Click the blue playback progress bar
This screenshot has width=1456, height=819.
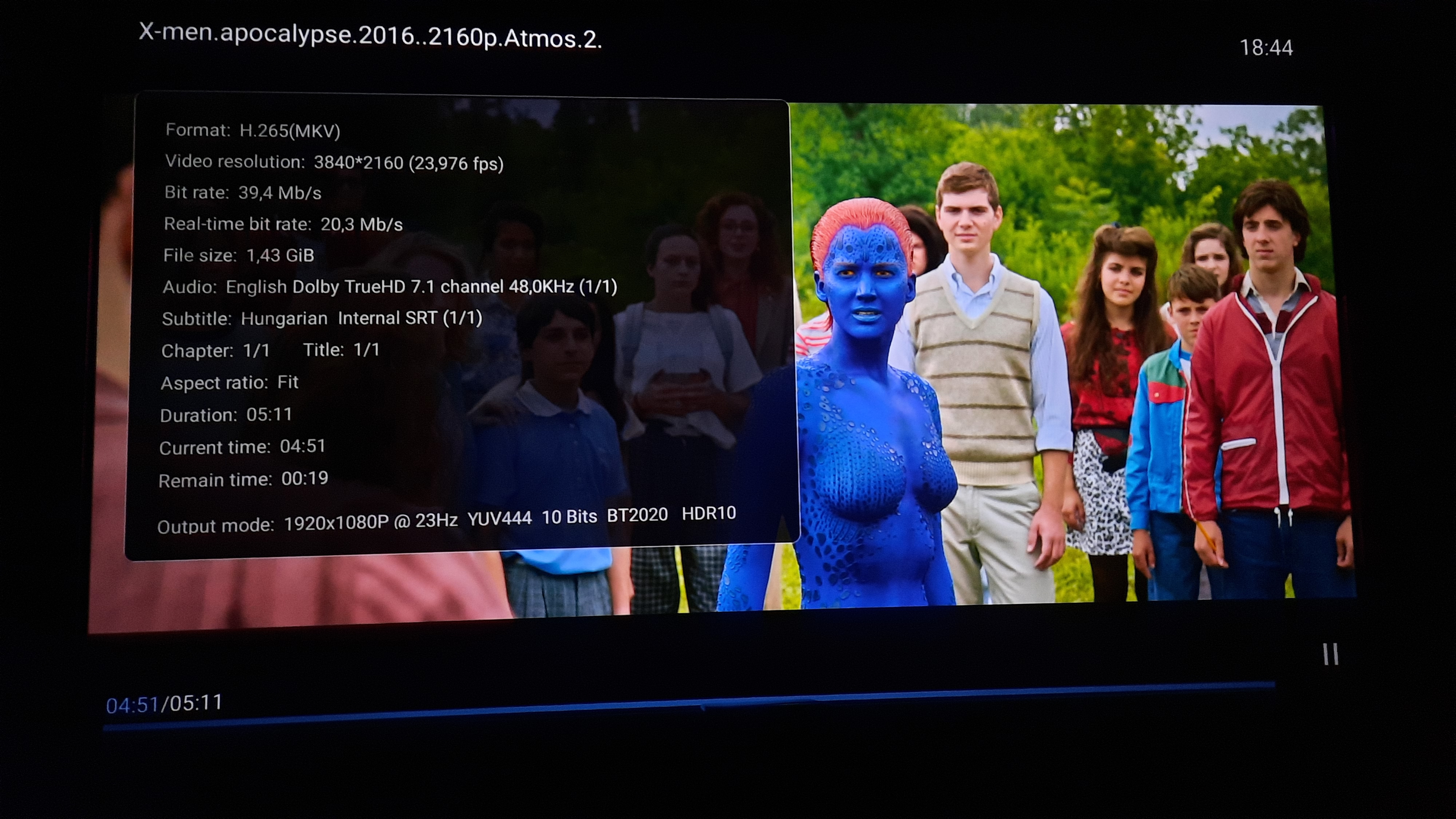[688, 706]
